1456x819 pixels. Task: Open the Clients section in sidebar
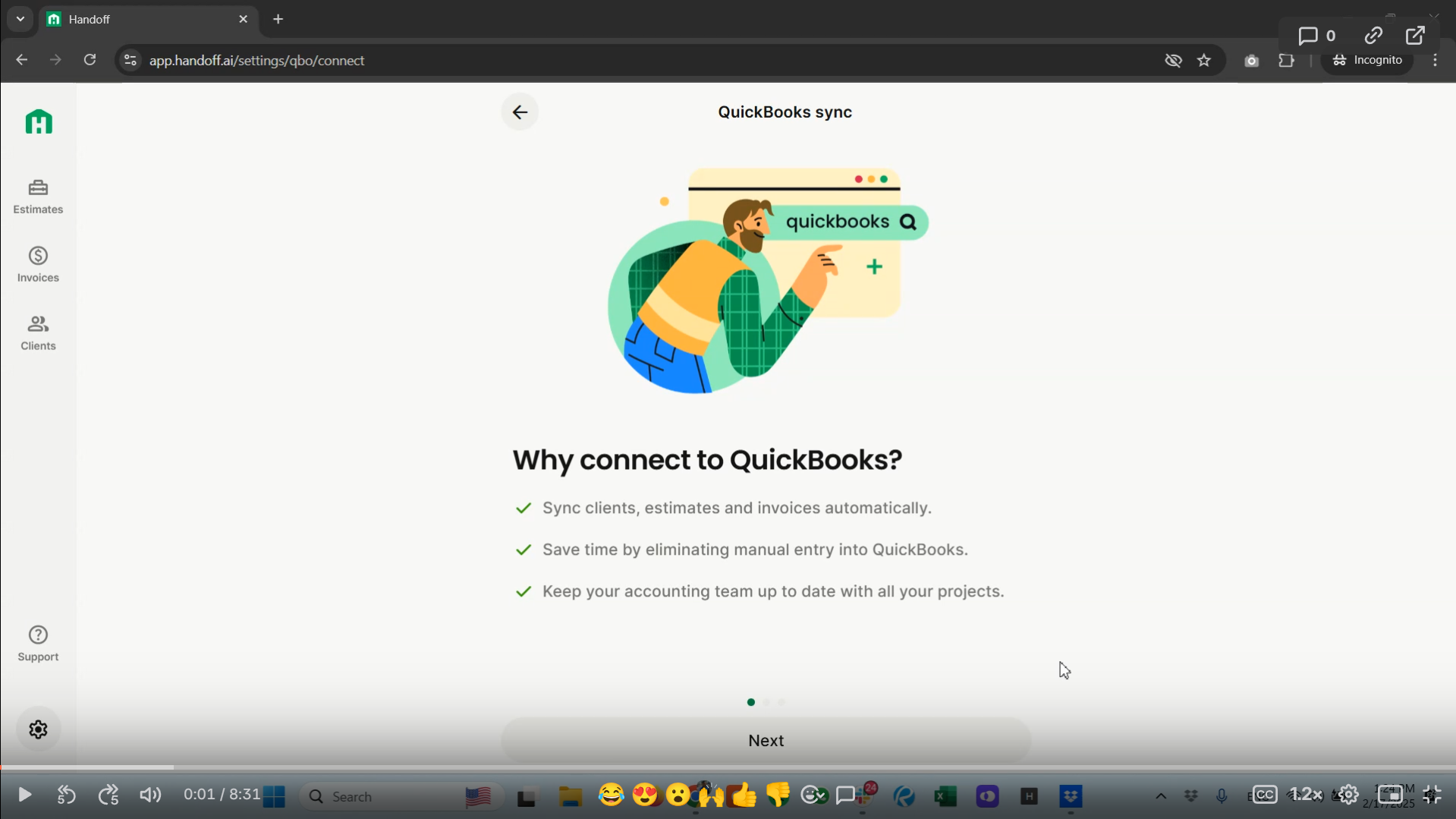tap(38, 333)
